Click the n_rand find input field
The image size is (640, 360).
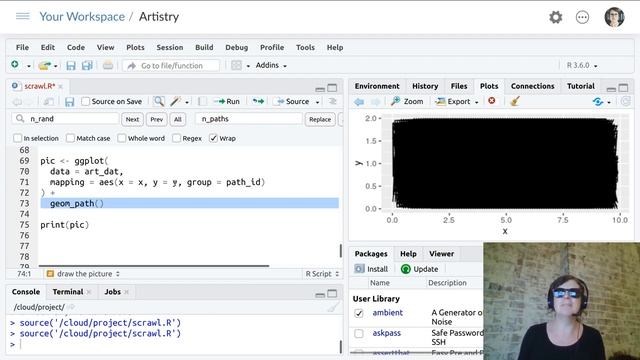[66, 119]
